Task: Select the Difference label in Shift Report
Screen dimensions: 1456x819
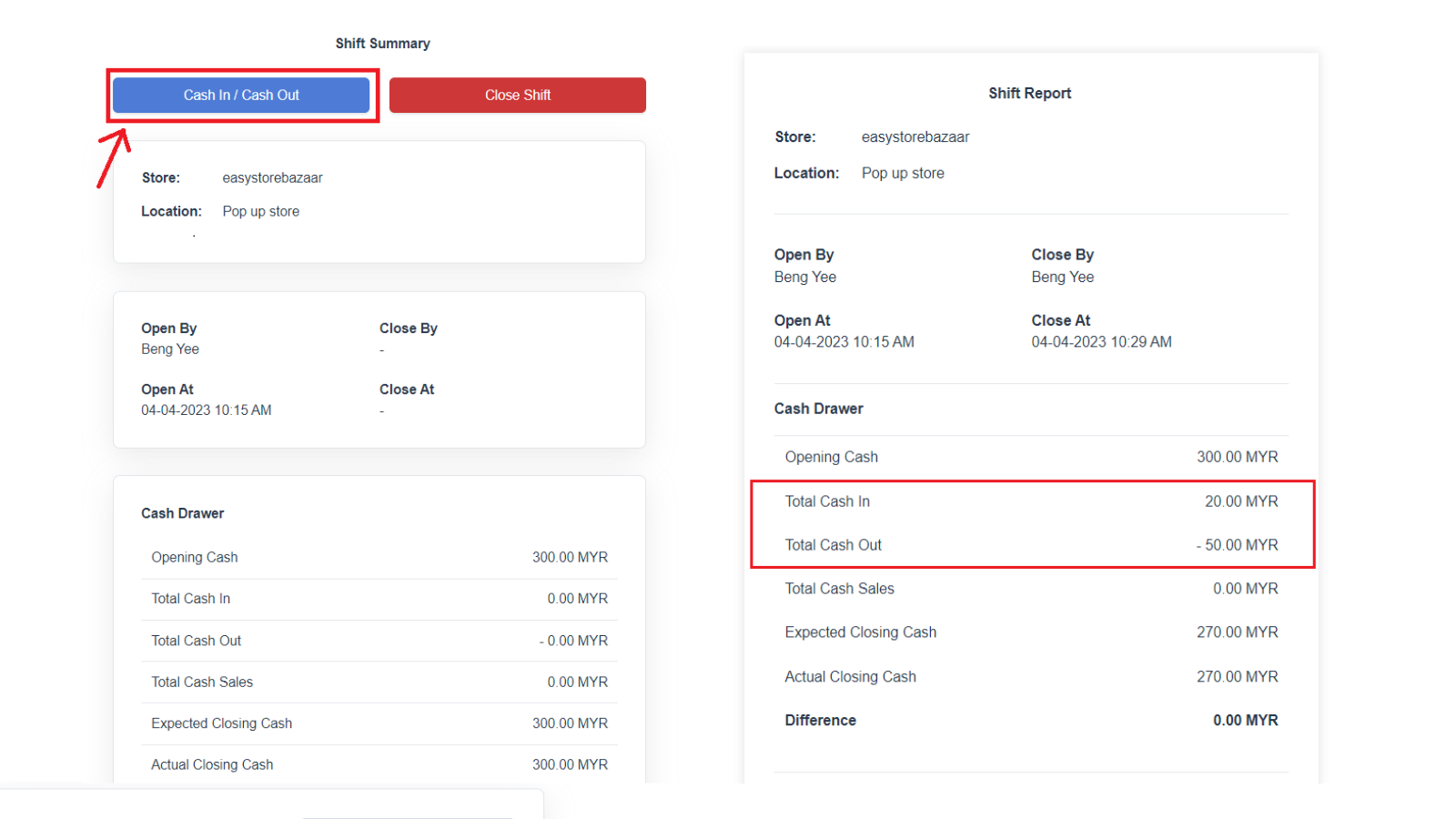Action: click(821, 720)
